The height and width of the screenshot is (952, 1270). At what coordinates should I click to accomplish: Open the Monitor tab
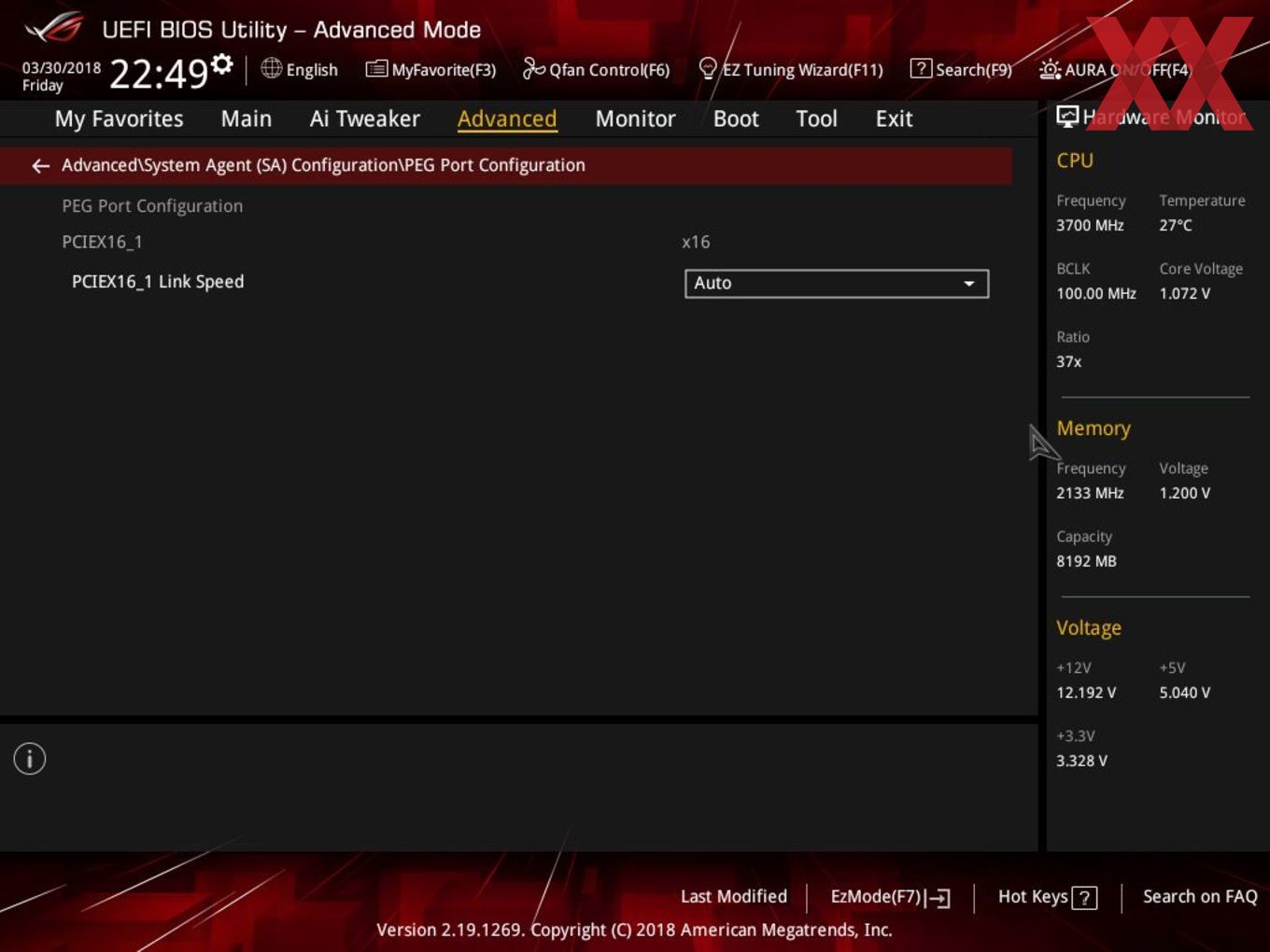635,119
